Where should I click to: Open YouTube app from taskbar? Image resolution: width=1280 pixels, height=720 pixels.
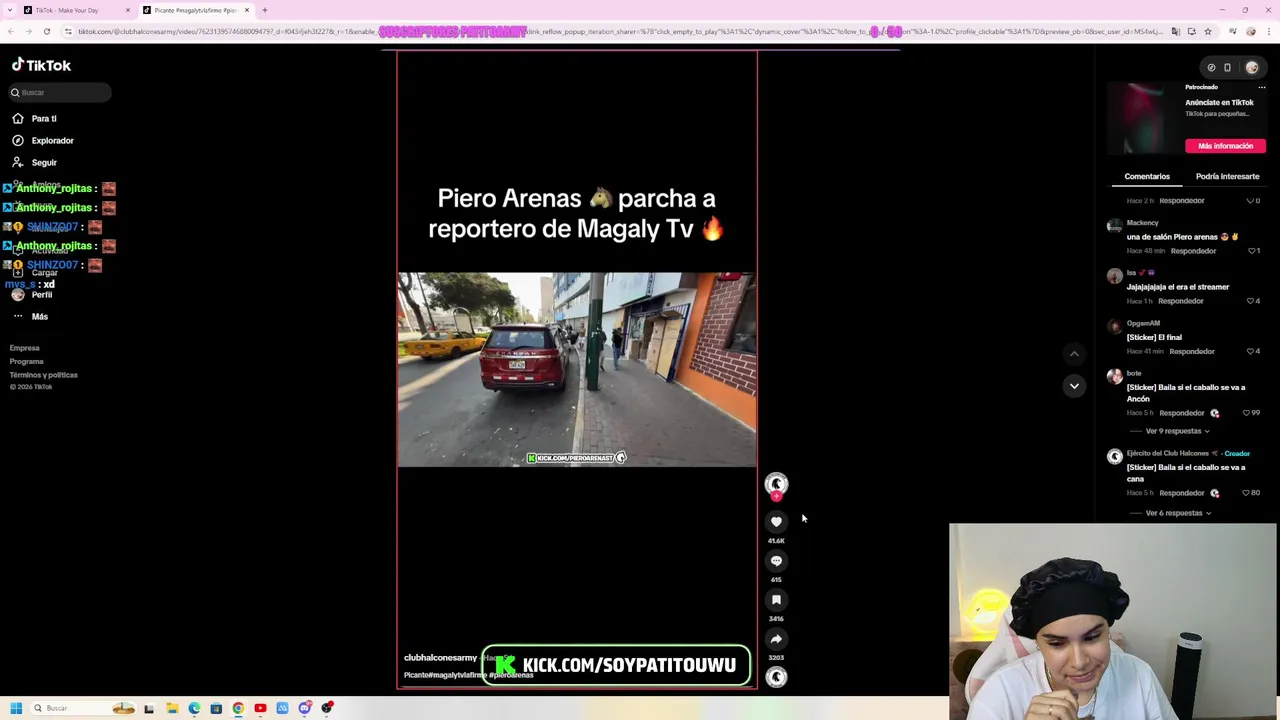tap(260, 708)
